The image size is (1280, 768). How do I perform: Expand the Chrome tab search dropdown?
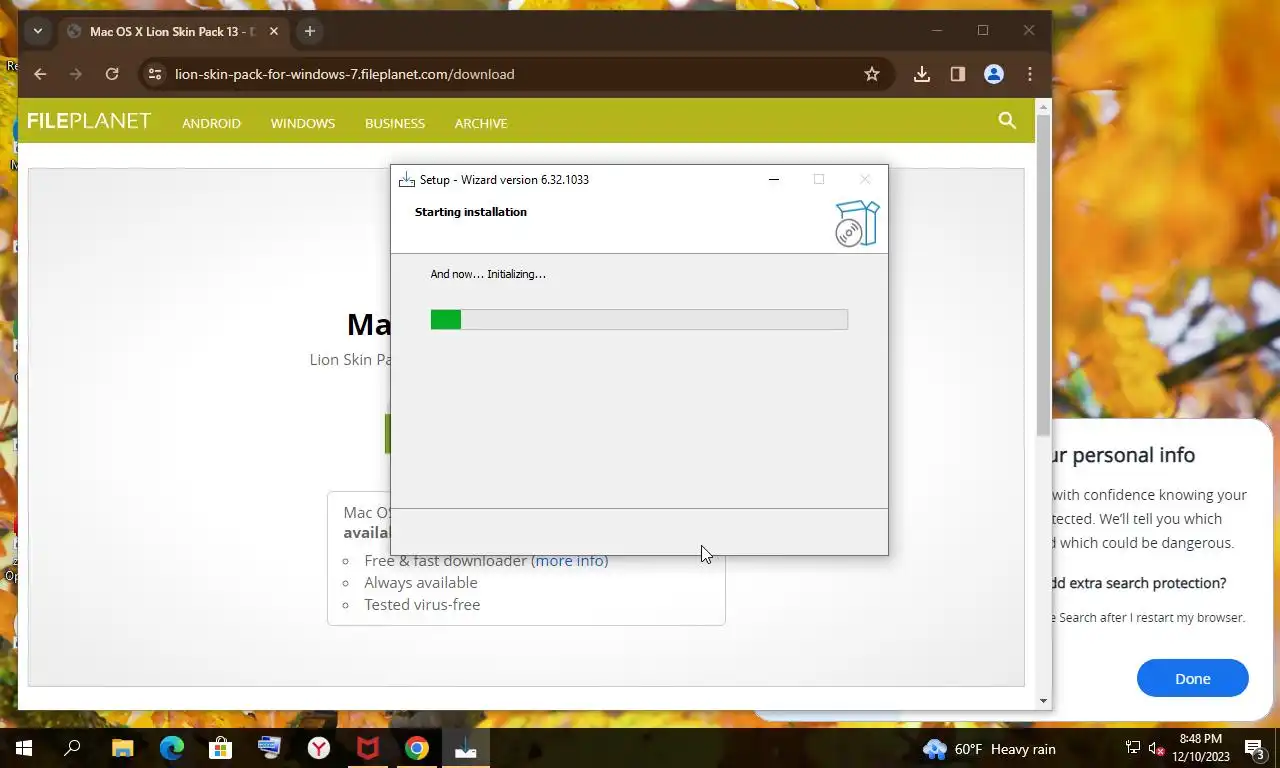pos(38,31)
